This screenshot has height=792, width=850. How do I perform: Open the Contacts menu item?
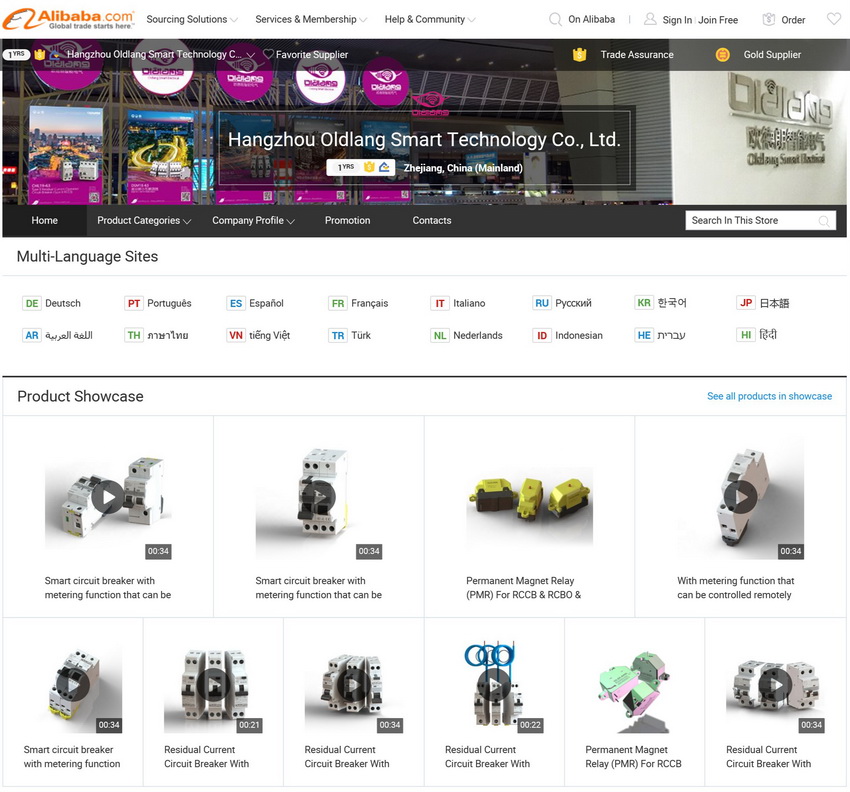(431, 221)
